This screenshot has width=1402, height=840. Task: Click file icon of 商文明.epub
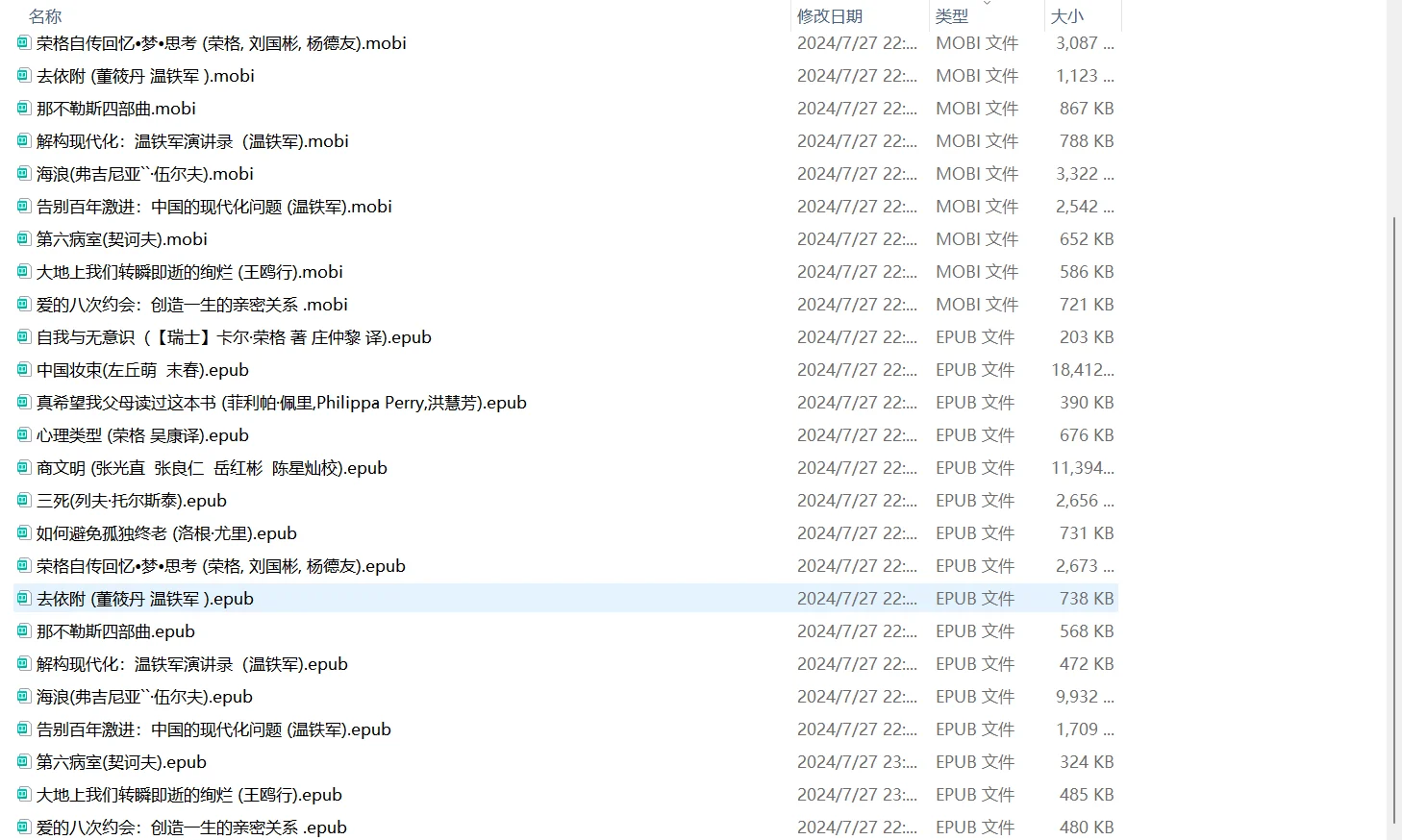point(24,468)
